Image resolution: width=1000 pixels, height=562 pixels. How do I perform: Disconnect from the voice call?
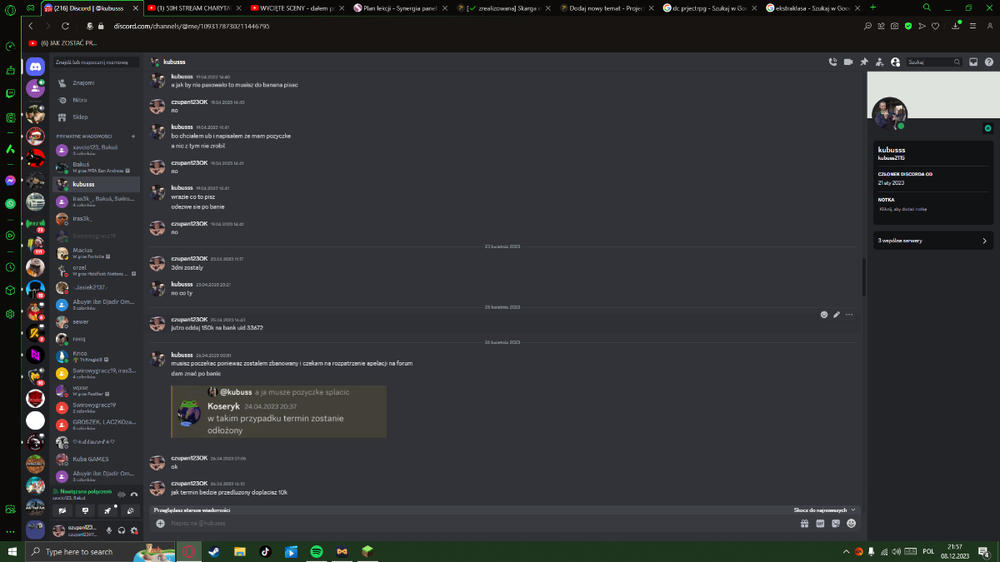(134, 495)
